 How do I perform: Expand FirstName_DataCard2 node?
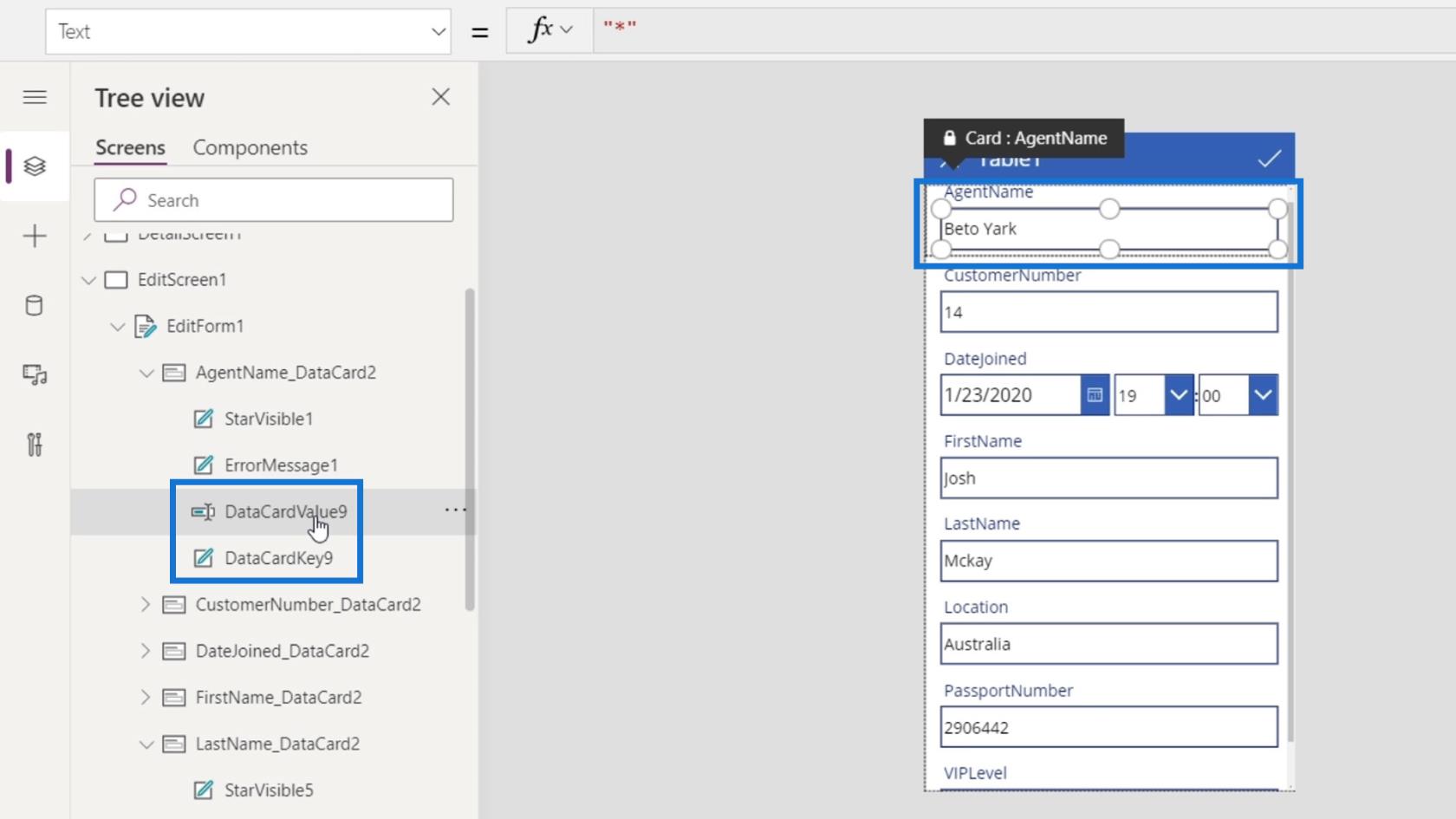(x=146, y=698)
